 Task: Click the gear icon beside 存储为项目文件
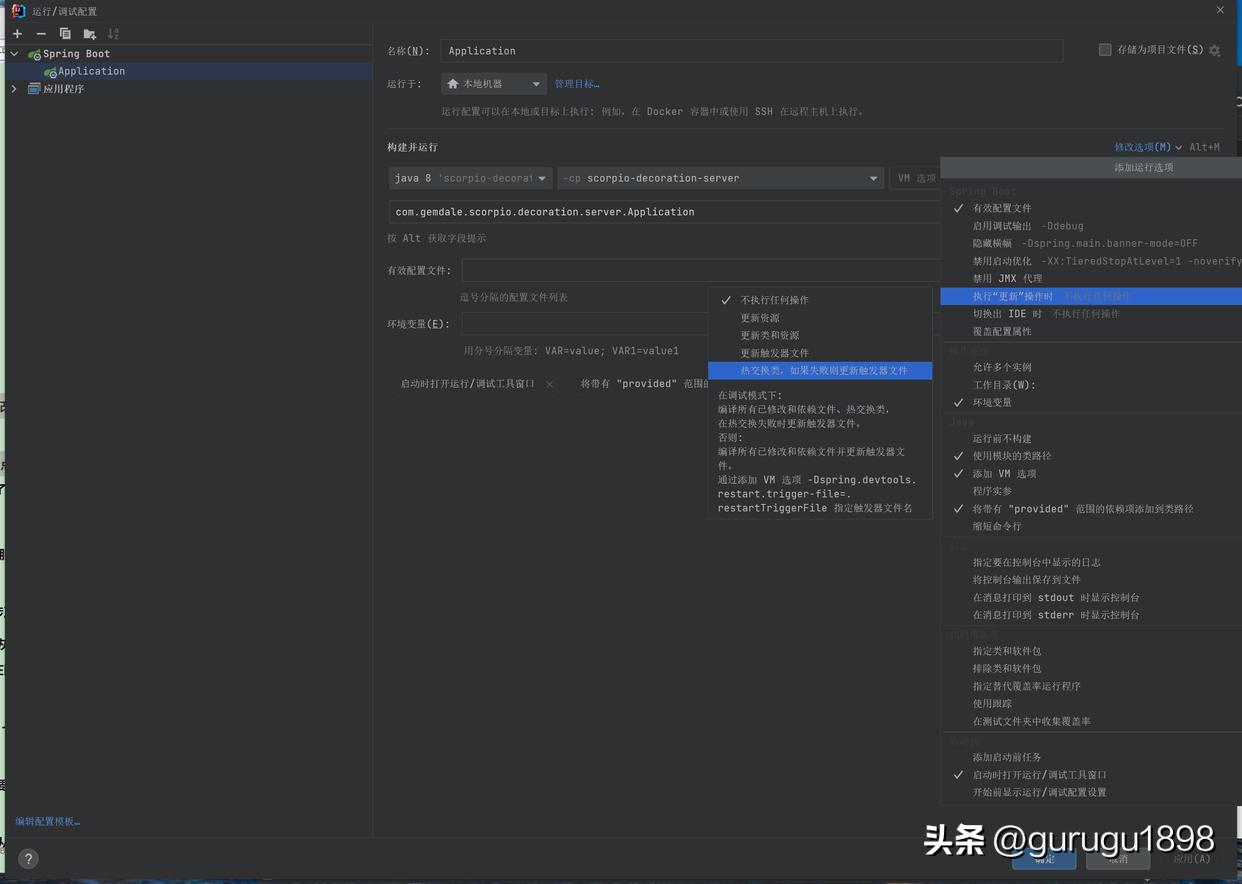pos(1214,49)
